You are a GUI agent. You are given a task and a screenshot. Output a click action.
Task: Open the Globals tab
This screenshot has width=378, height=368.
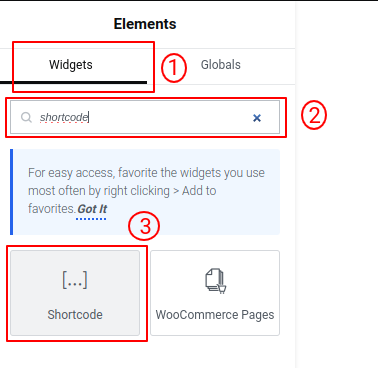pos(221,65)
